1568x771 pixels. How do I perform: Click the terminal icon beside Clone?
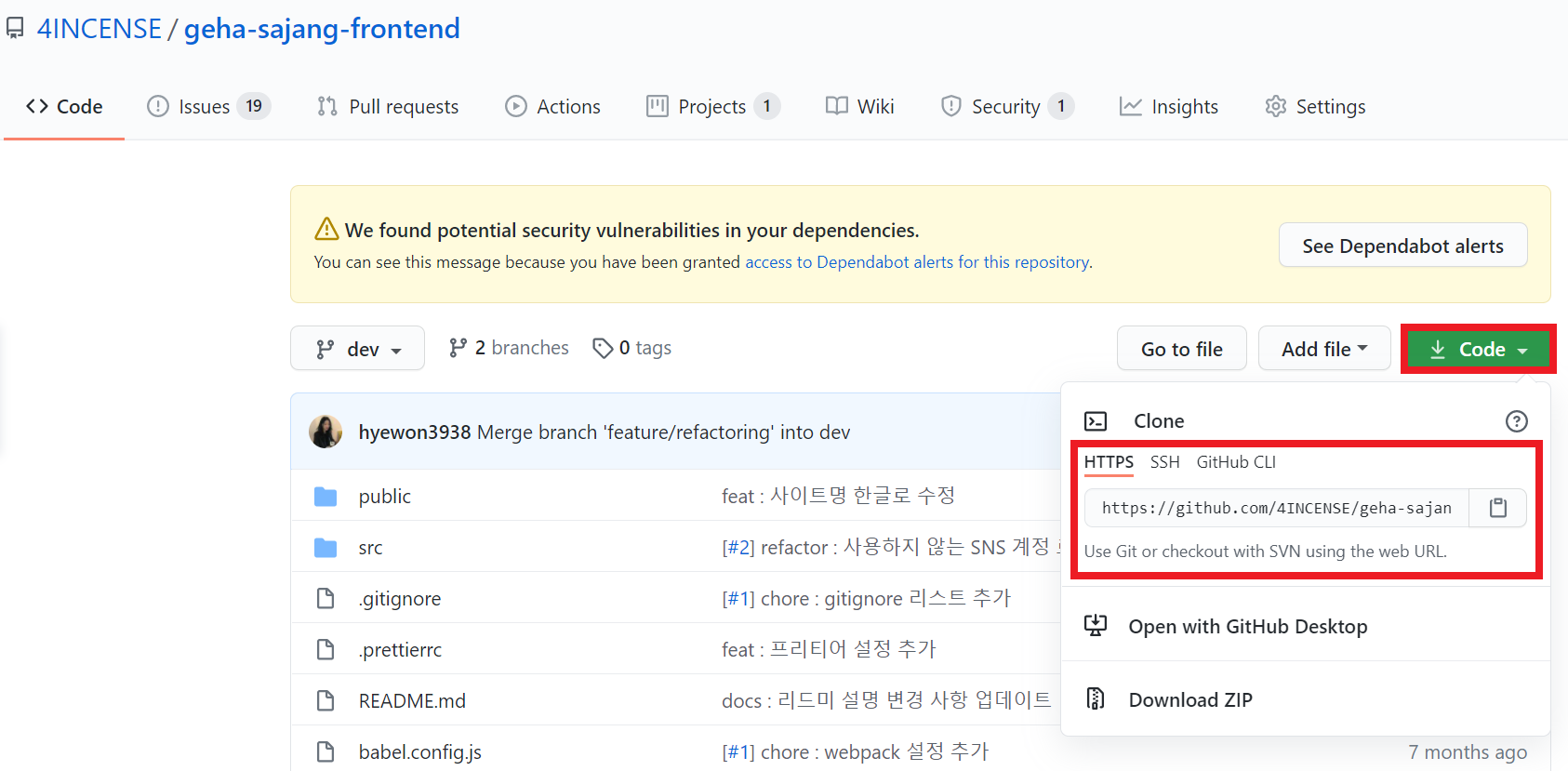(1096, 421)
